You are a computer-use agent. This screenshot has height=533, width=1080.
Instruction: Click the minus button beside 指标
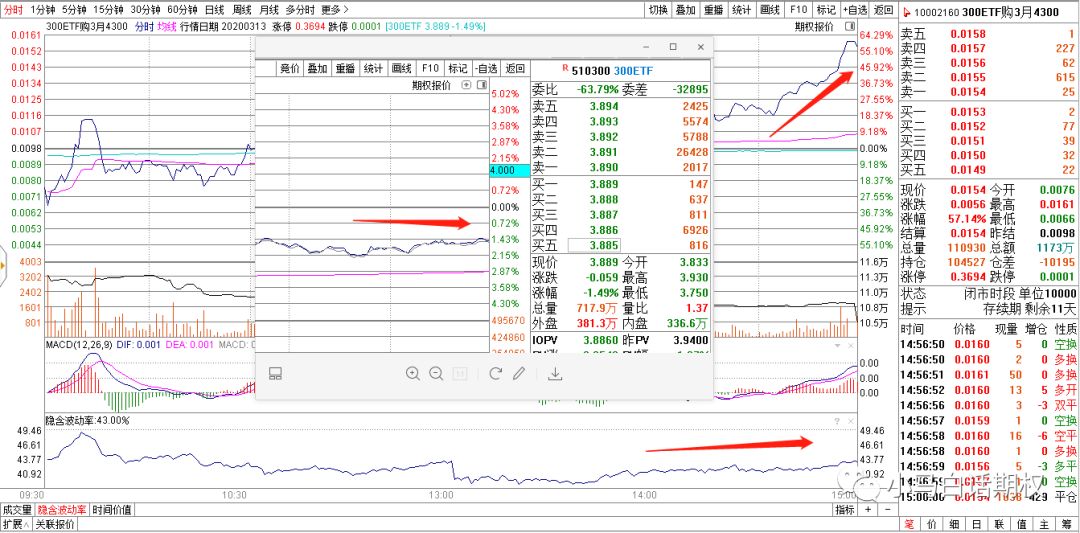[x=887, y=510]
